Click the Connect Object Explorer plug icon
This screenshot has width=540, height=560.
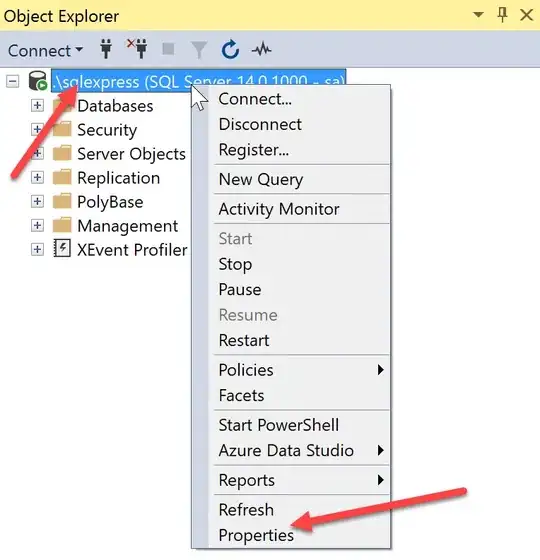(x=106, y=49)
